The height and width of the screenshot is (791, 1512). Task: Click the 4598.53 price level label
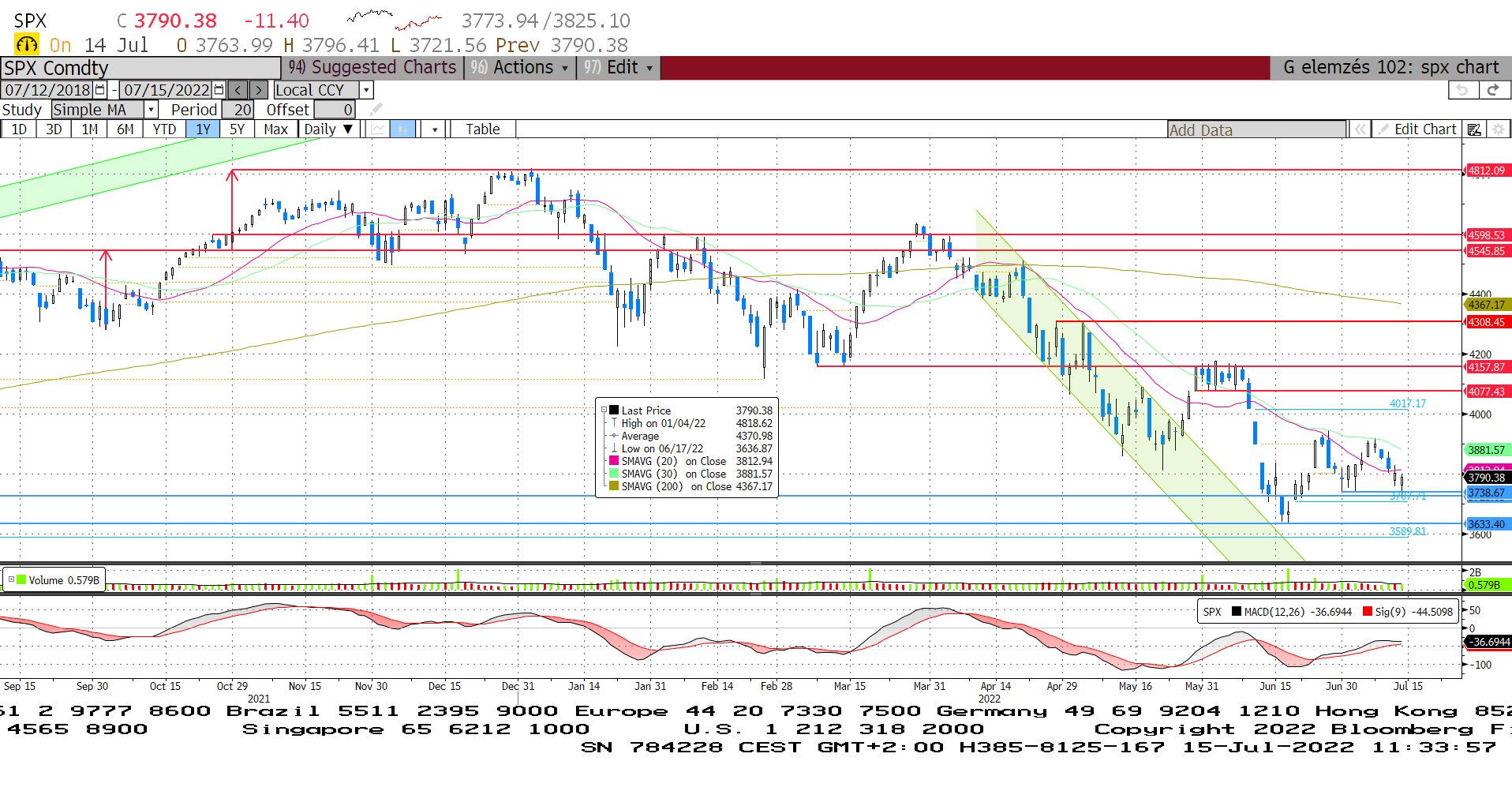point(1487,235)
